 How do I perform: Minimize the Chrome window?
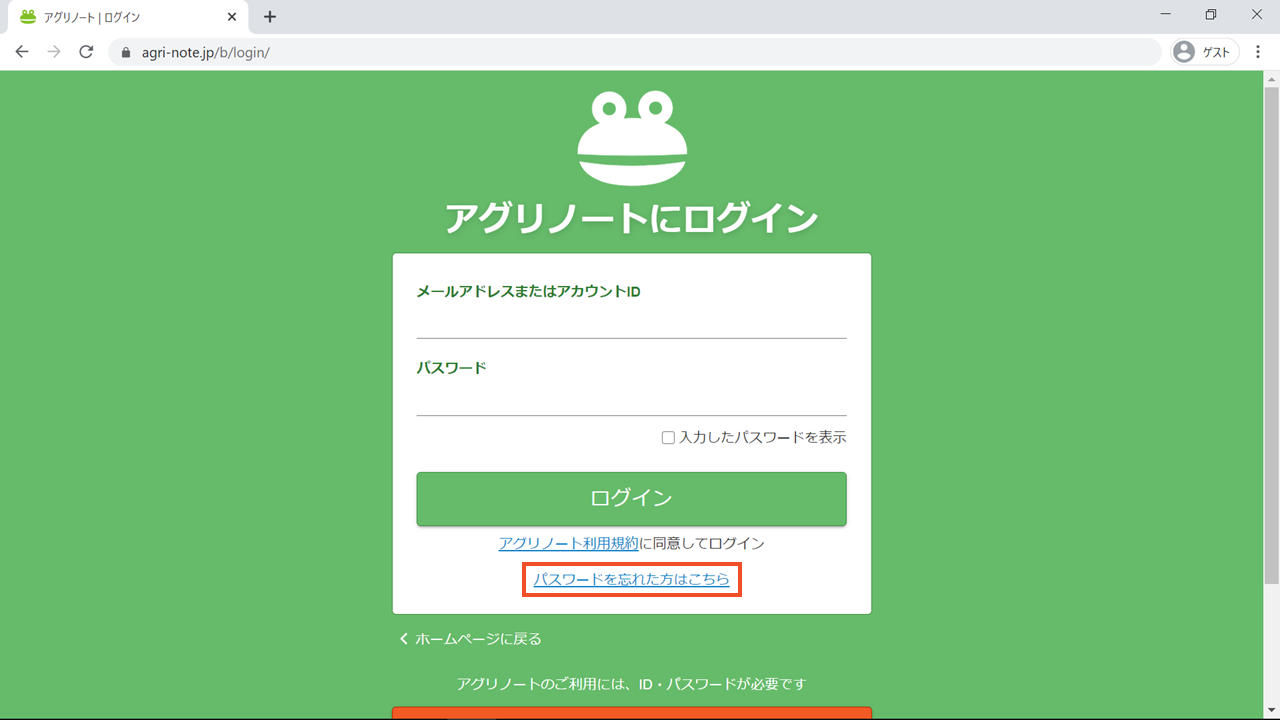1166,15
